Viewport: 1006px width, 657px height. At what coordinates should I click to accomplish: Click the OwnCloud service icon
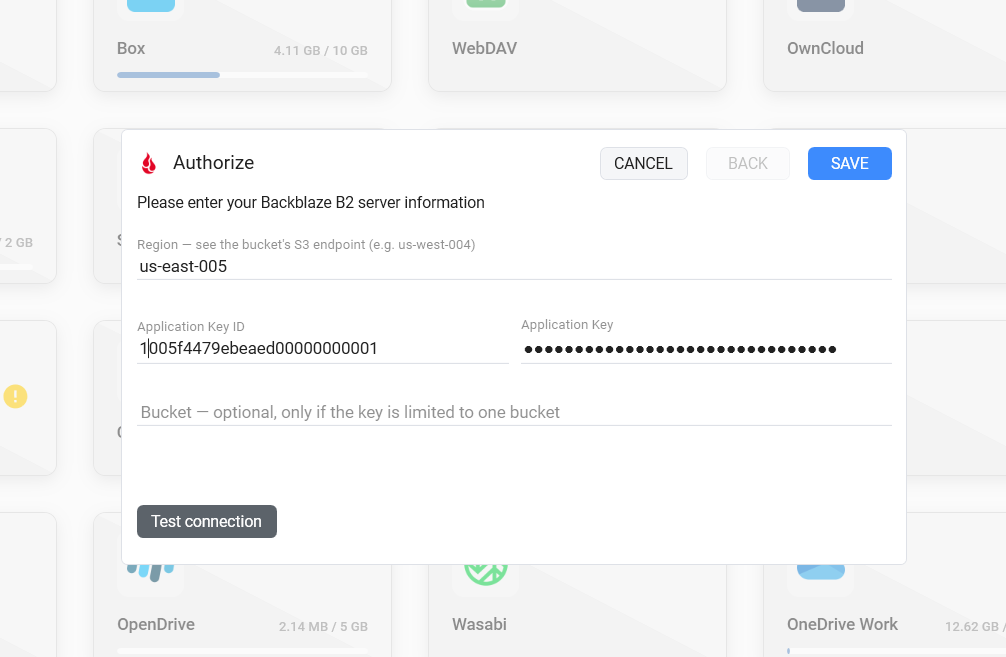point(821,6)
